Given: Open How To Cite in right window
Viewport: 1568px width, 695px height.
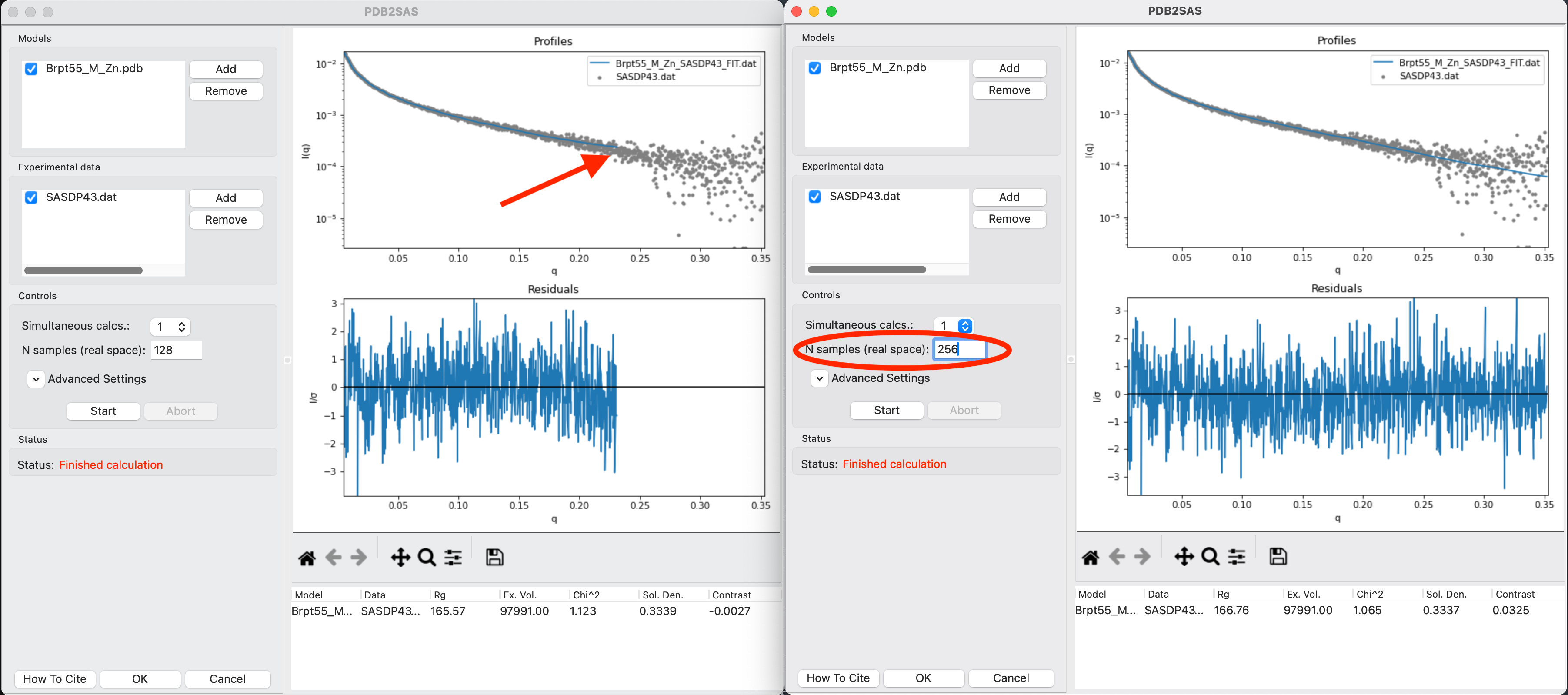Looking at the screenshot, I should point(837,678).
